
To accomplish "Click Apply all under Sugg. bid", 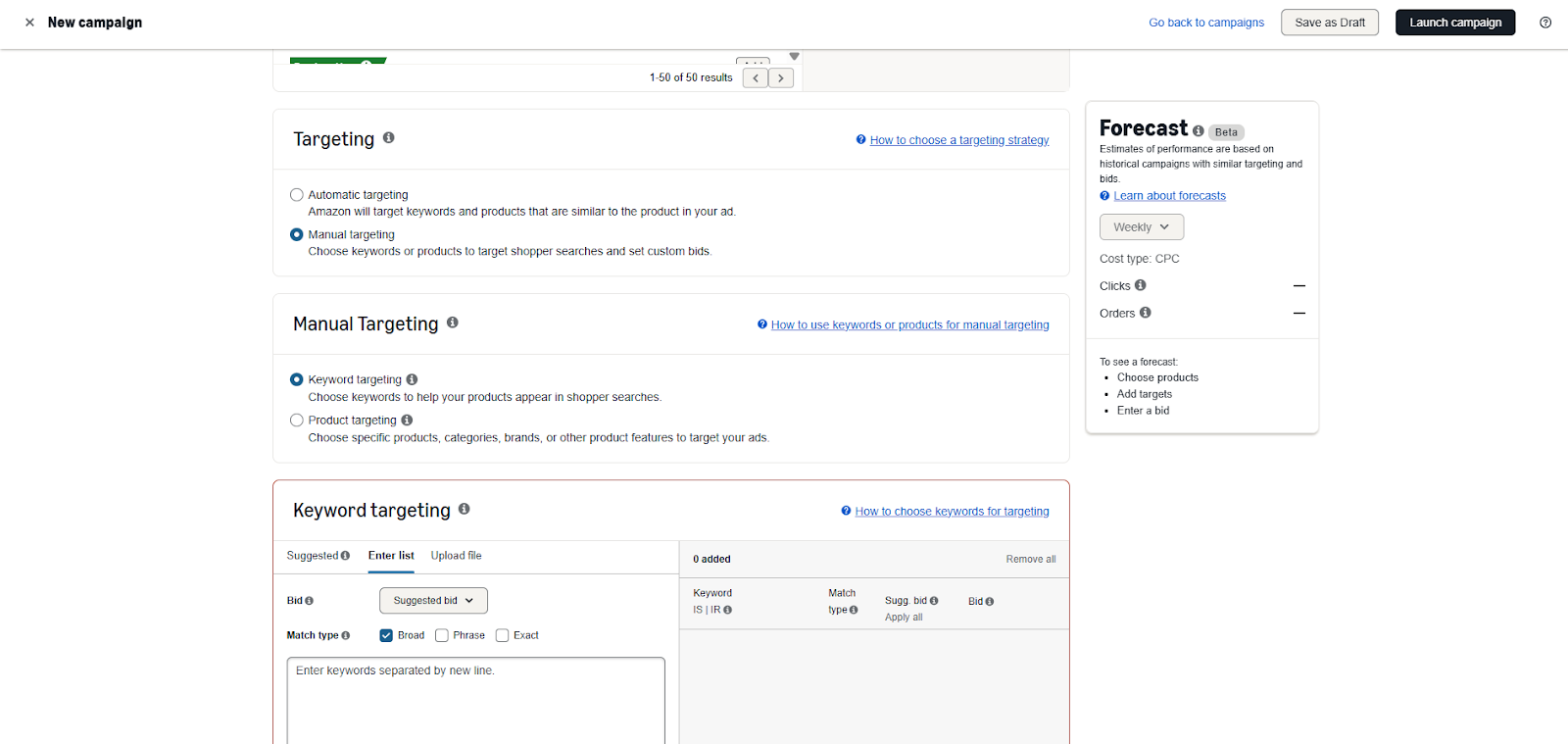I will (904, 618).
